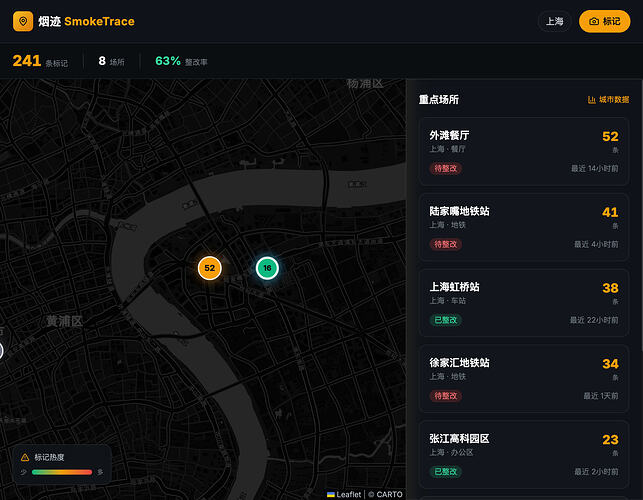This screenshot has width=643, height=500.
Task: Open the 外滩餐厅 venue card
Action: click(524, 151)
